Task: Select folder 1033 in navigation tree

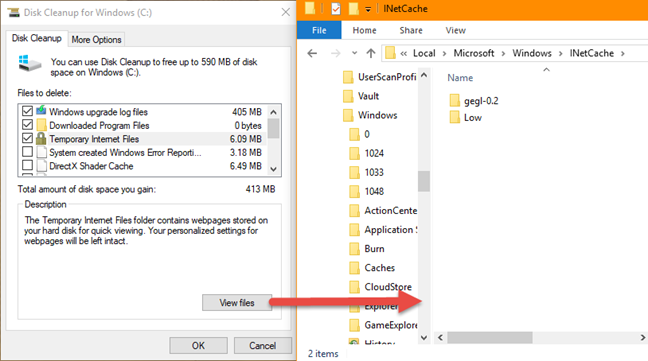Action: (367, 172)
